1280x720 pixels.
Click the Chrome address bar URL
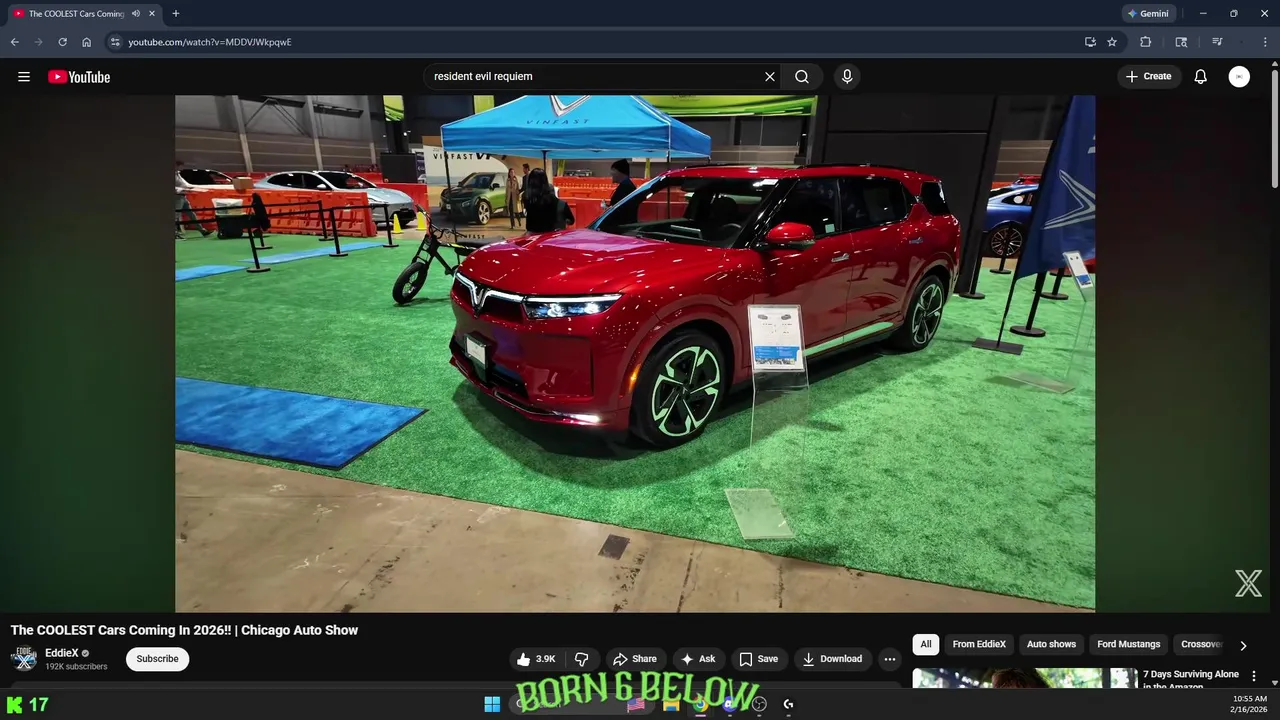(210, 42)
